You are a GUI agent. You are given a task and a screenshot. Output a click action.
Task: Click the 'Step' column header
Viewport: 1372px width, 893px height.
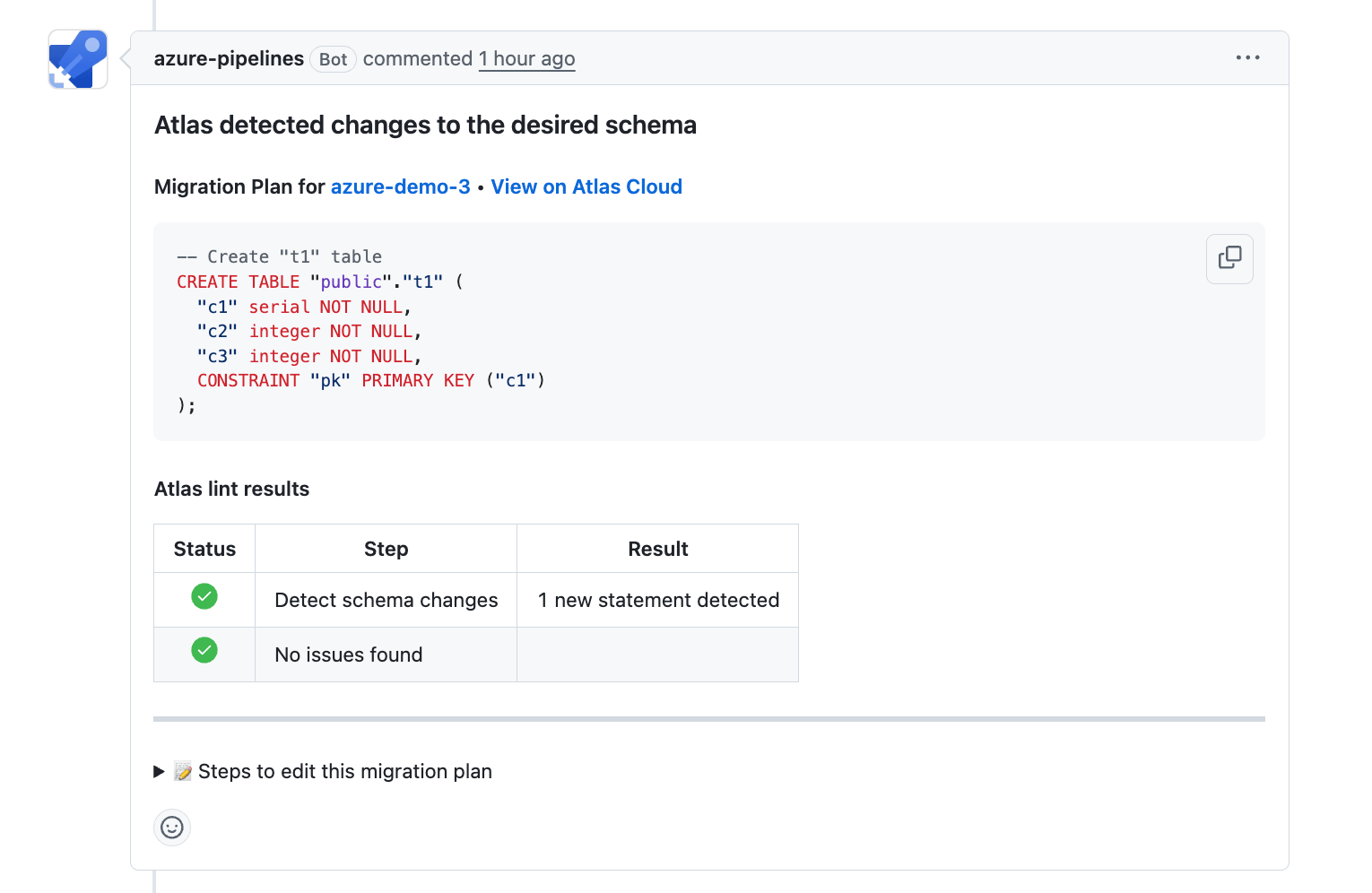386,549
